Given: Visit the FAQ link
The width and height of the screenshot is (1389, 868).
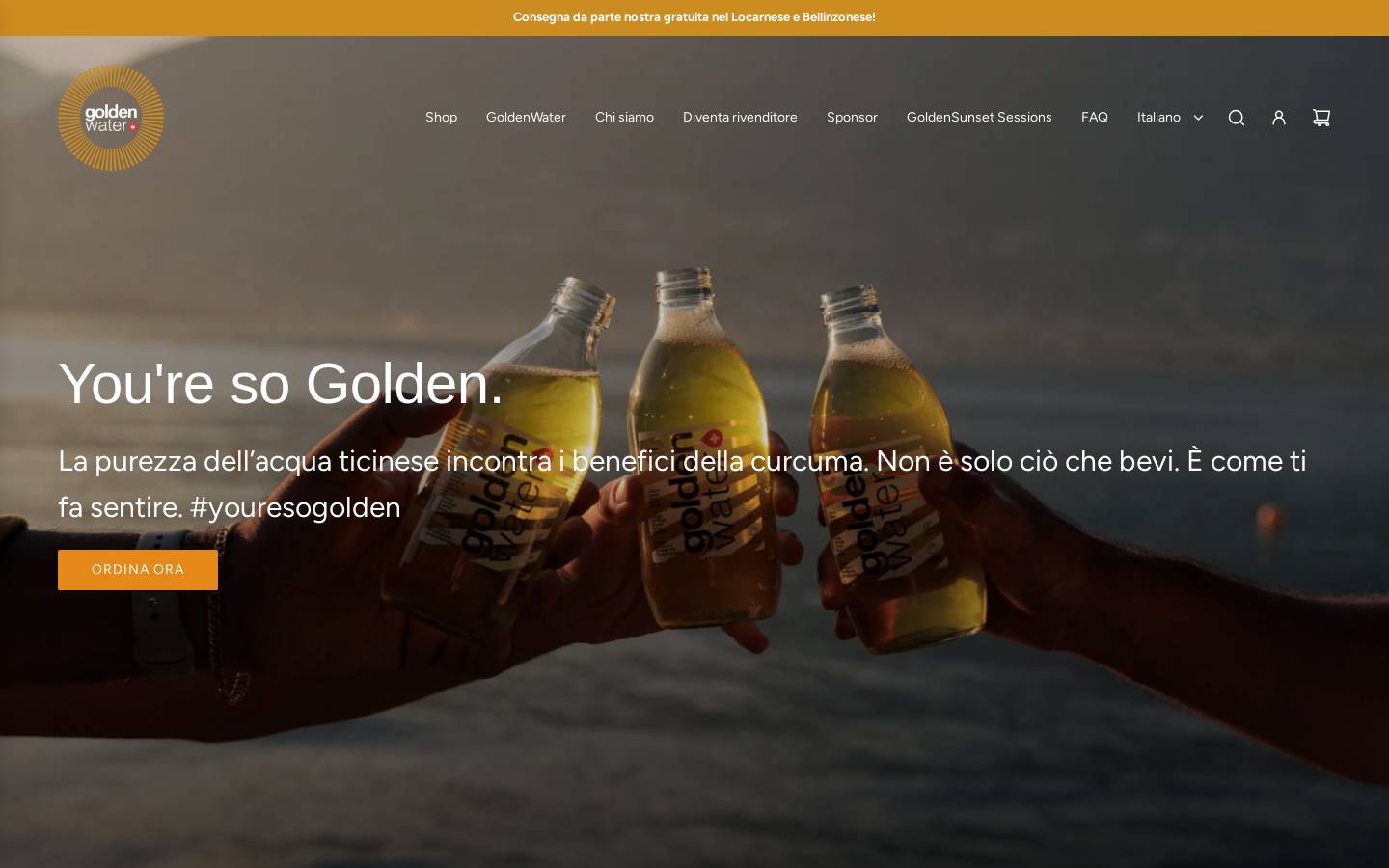Looking at the screenshot, I should pyautogui.click(x=1094, y=118).
